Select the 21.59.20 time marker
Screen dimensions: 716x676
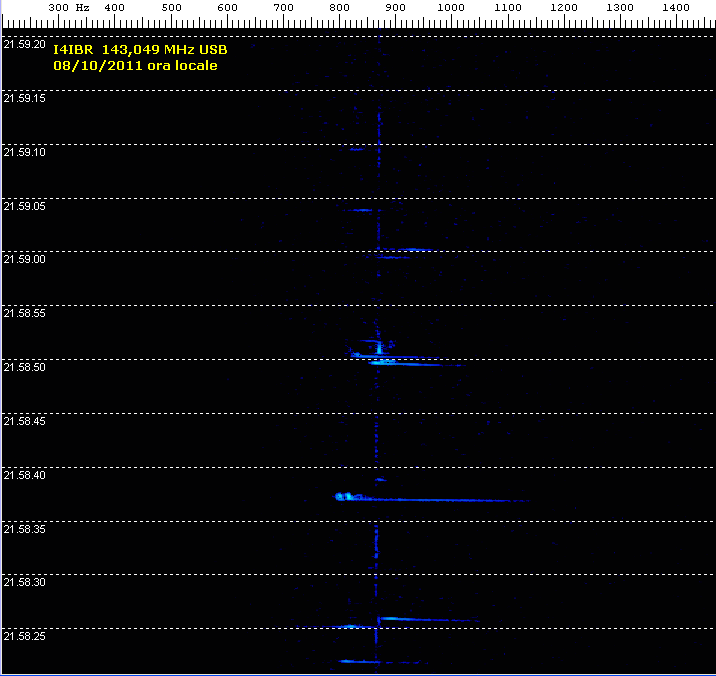tap(25, 44)
